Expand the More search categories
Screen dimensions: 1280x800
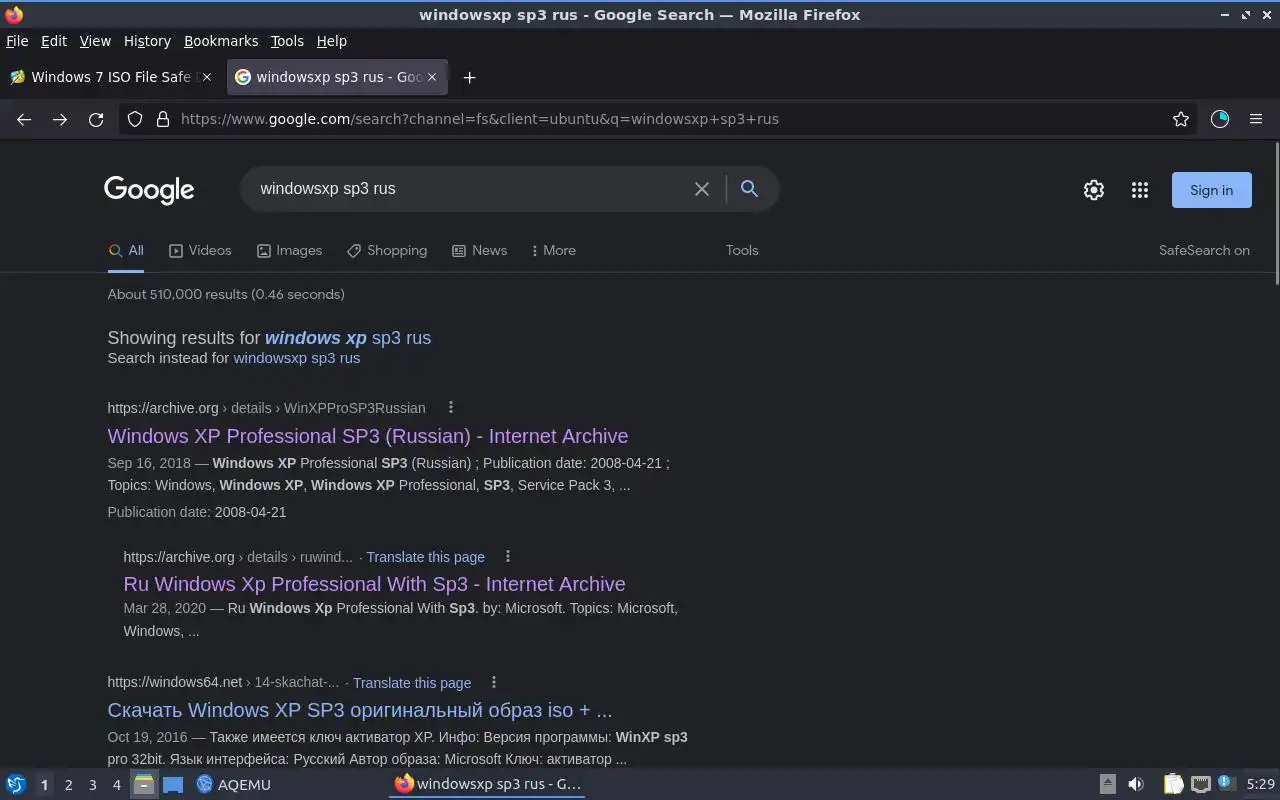click(554, 251)
